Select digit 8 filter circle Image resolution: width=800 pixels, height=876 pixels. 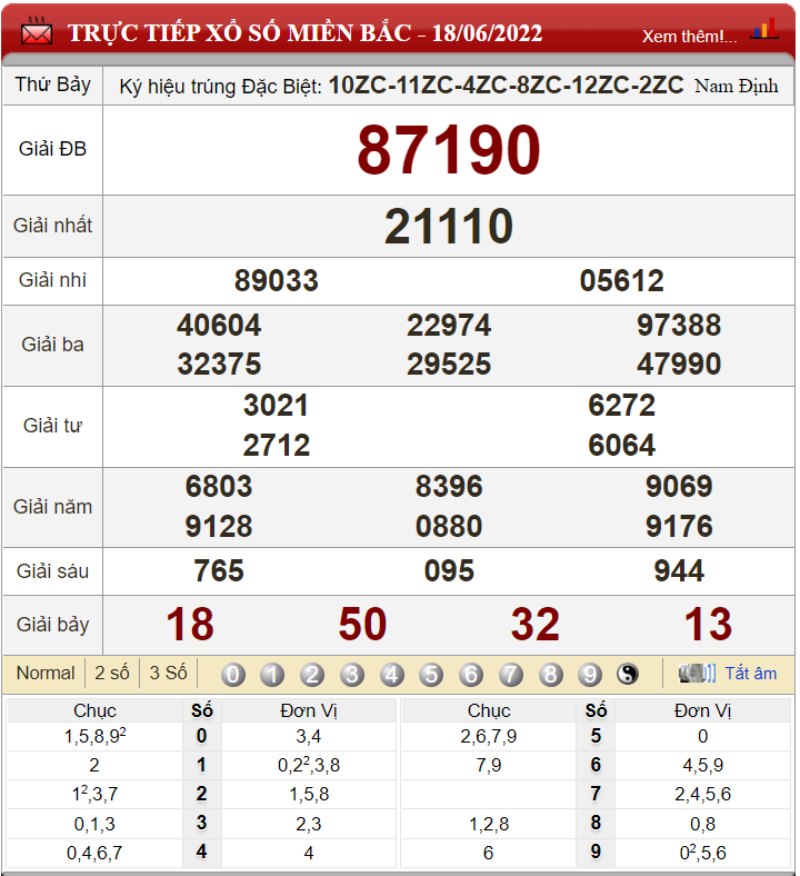tap(550, 674)
